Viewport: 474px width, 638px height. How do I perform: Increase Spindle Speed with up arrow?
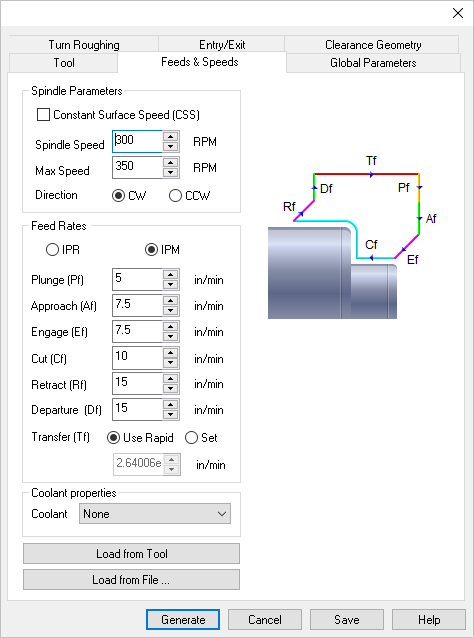(x=170, y=137)
